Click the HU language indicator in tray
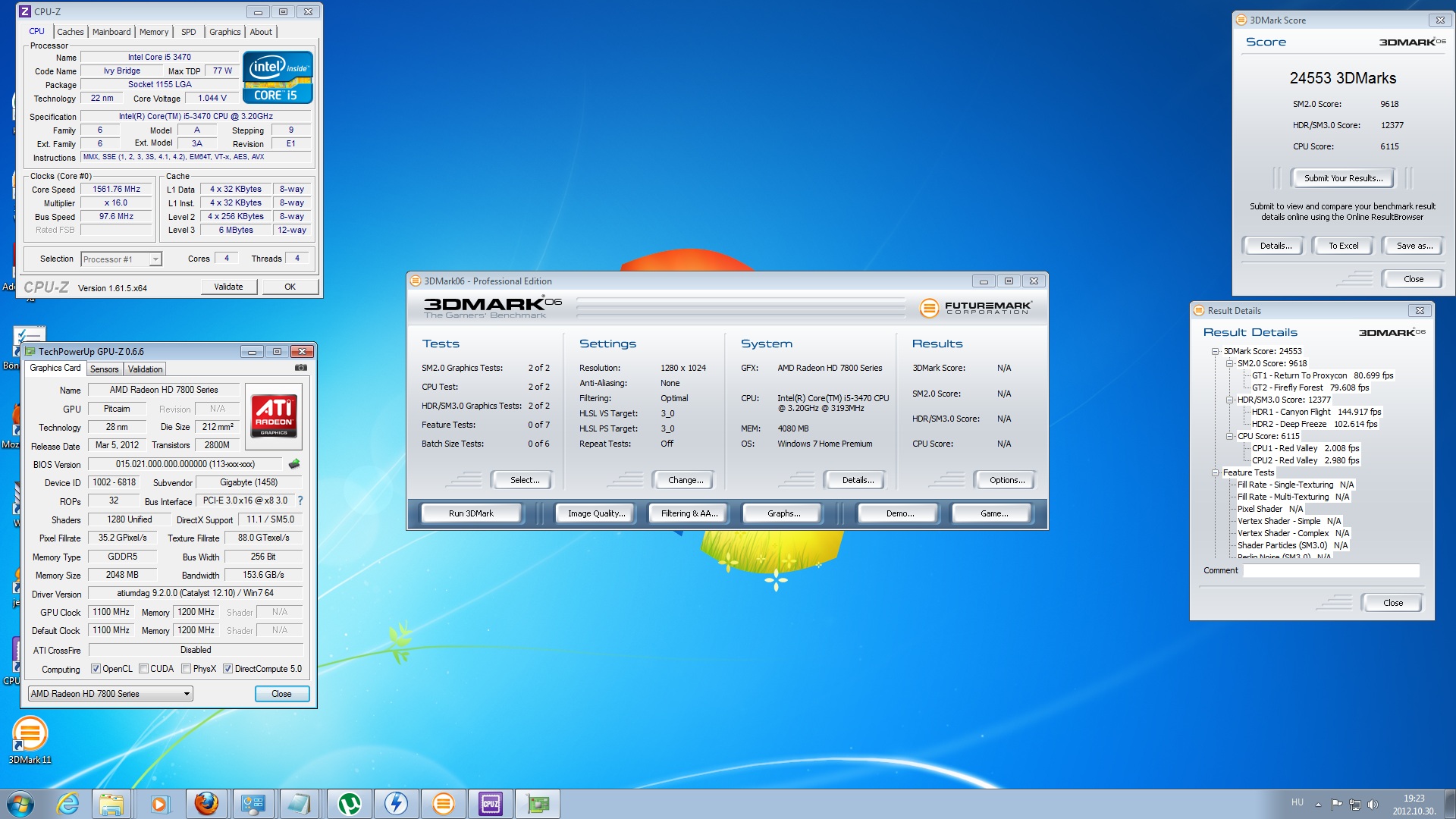This screenshot has width=1456, height=819. pos(1298,802)
